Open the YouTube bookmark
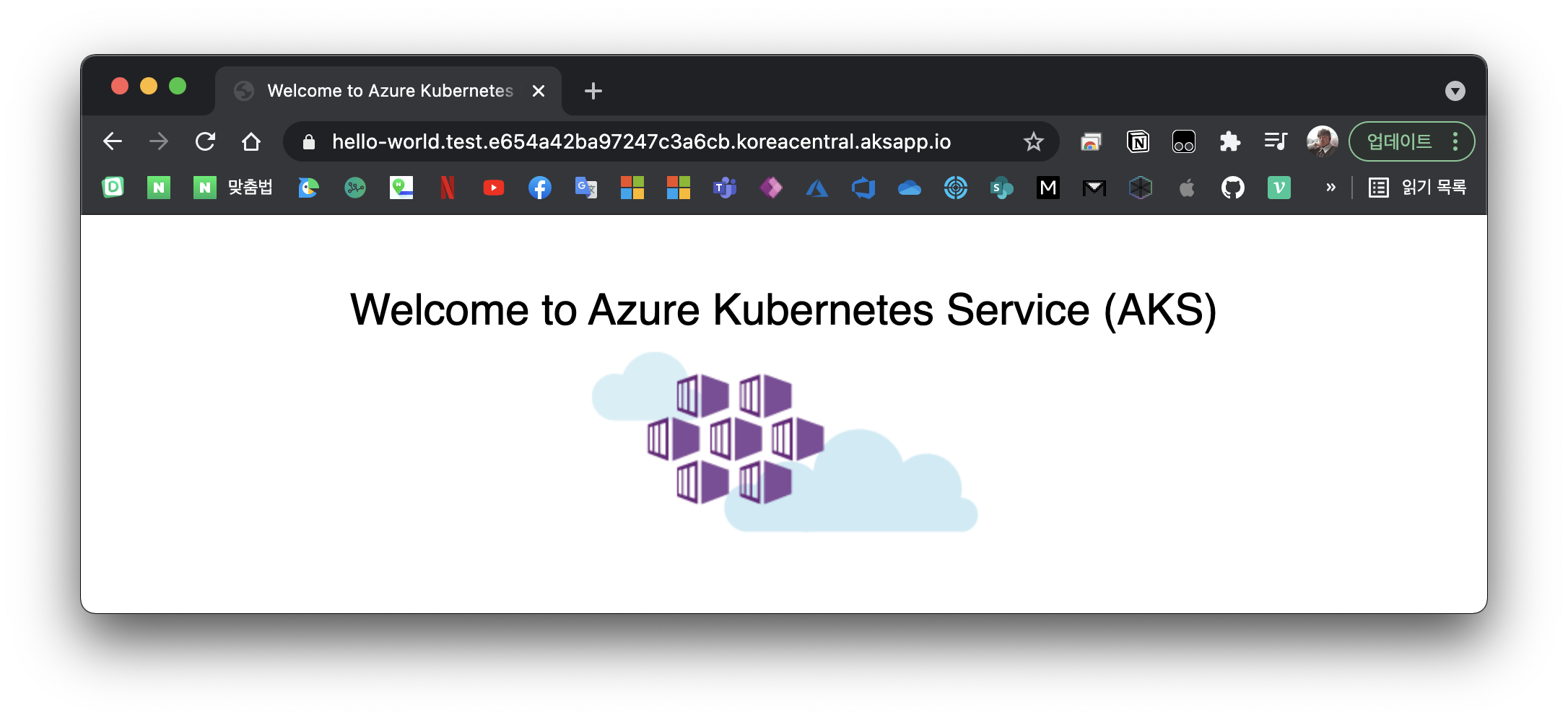Image resolution: width=1568 pixels, height=720 pixels. [x=494, y=188]
